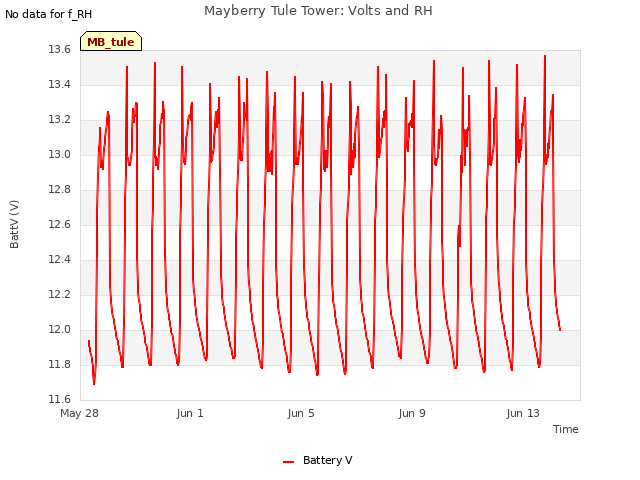Click the 13.4 y-axis tick label

coord(60,84)
